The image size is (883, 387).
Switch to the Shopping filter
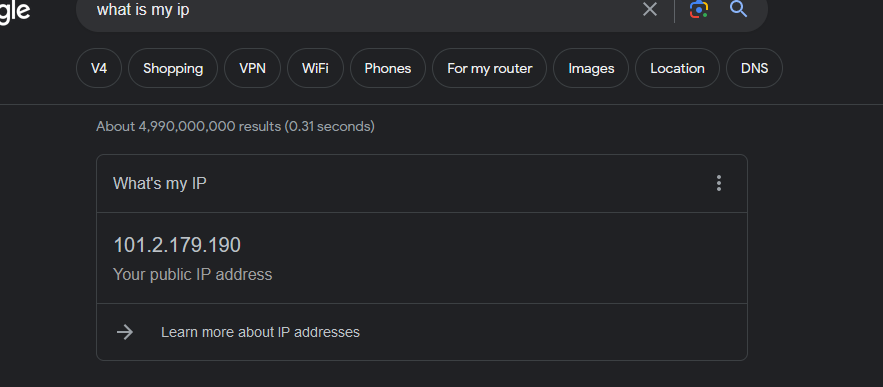(x=173, y=68)
